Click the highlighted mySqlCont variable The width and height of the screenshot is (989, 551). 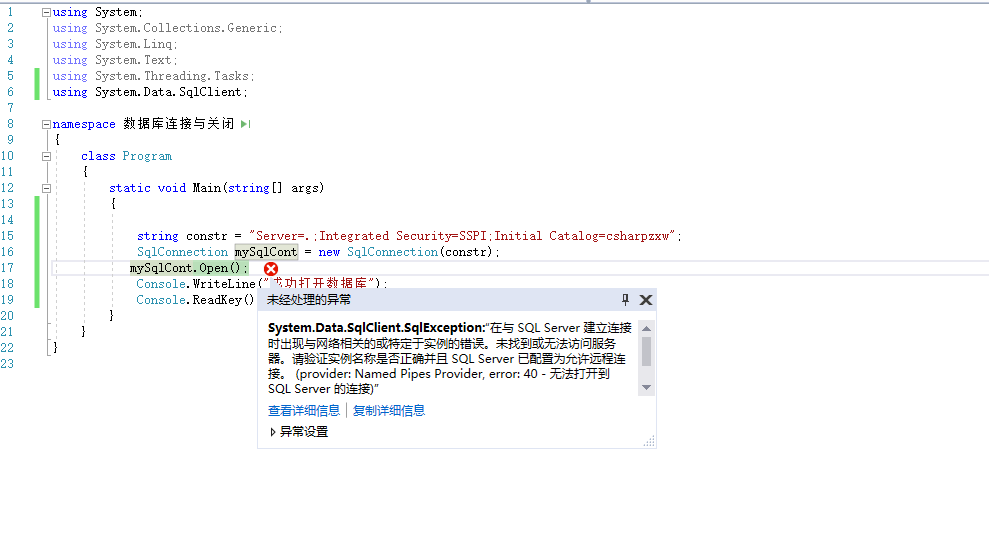coord(266,252)
